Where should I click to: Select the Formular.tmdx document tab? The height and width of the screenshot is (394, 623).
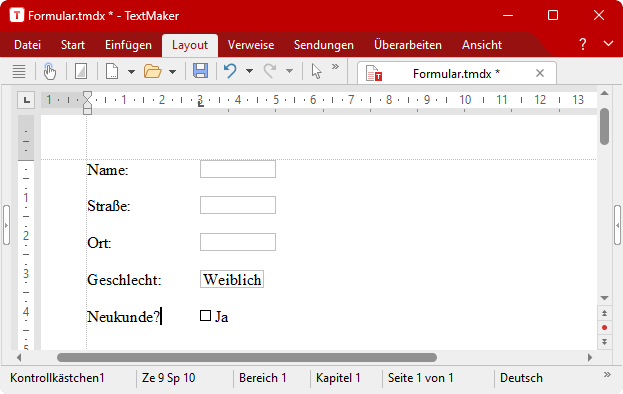[x=457, y=73]
